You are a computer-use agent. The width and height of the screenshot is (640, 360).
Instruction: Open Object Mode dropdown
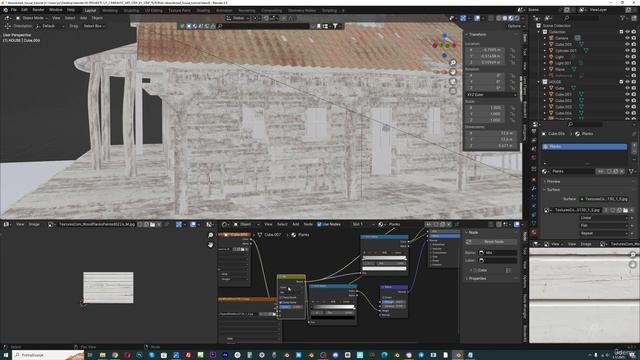click(31, 18)
